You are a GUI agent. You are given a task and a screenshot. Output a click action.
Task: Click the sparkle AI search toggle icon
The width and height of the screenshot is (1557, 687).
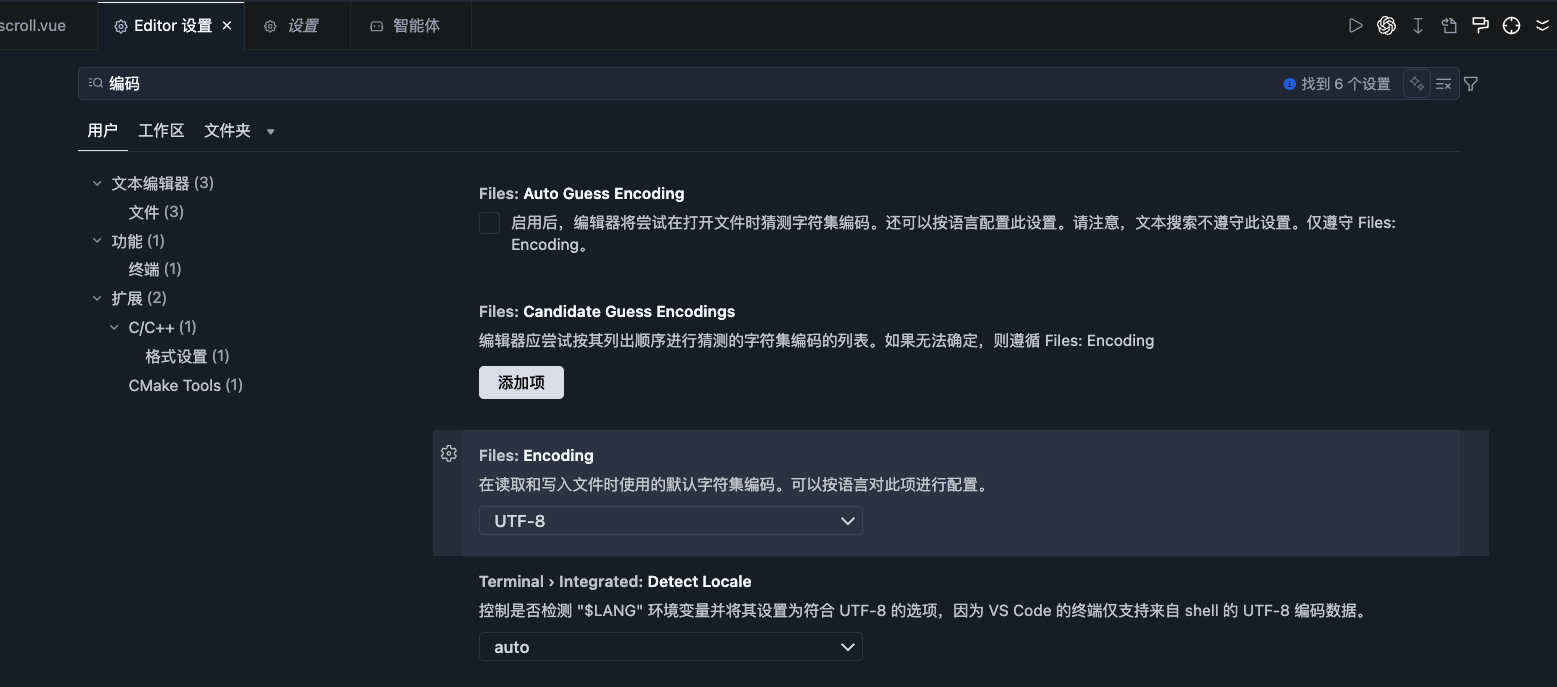click(1416, 84)
